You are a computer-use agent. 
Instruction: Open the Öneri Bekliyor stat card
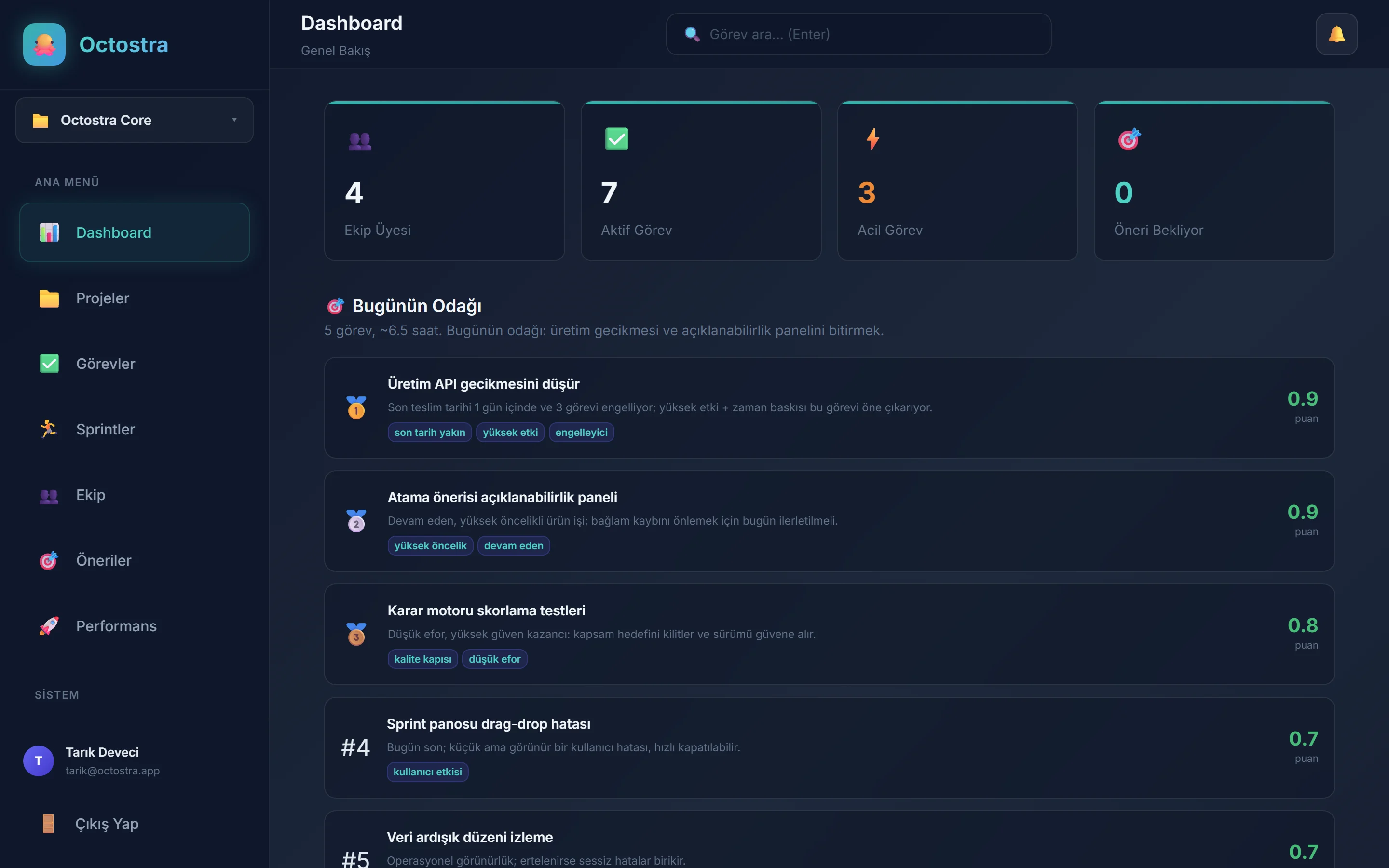[x=1214, y=181]
